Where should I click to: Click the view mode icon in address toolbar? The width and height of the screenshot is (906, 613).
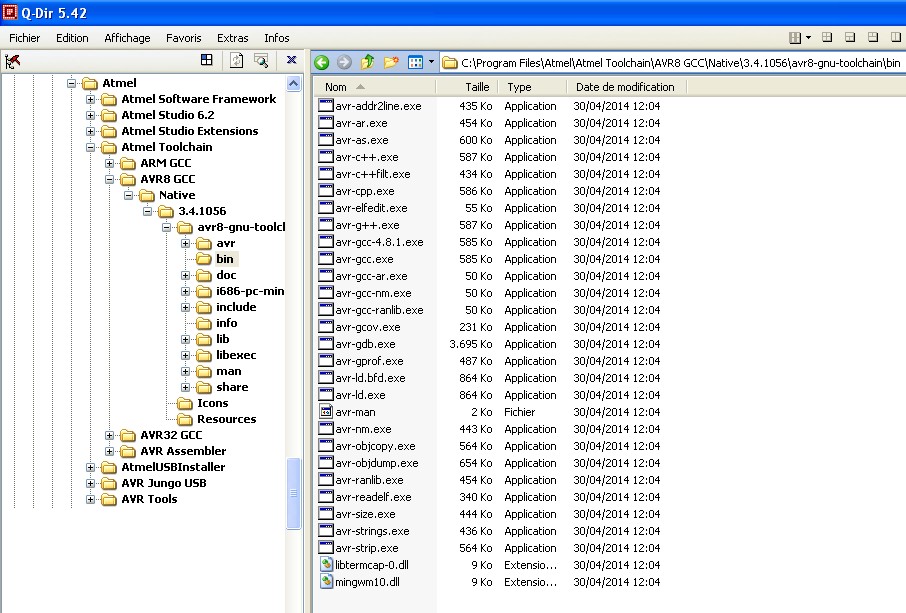415,62
